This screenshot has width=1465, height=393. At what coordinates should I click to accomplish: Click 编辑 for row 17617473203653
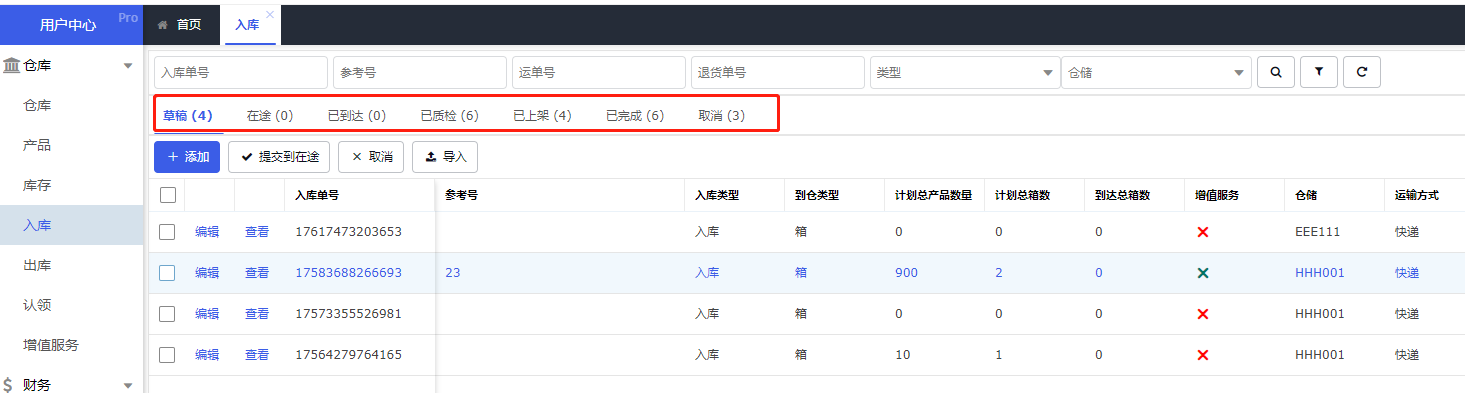click(x=207, y=232)
